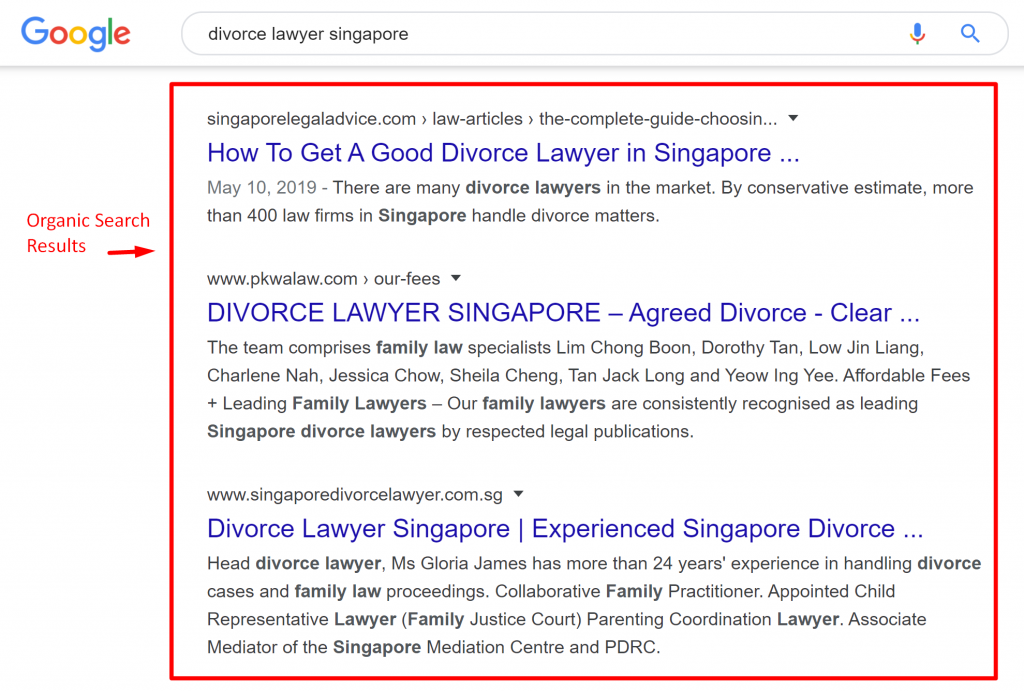Click the www.singaporedivorcelawyer.com.sg URL text
This screenshot has height=691, width=1024.
coord(355,494)
